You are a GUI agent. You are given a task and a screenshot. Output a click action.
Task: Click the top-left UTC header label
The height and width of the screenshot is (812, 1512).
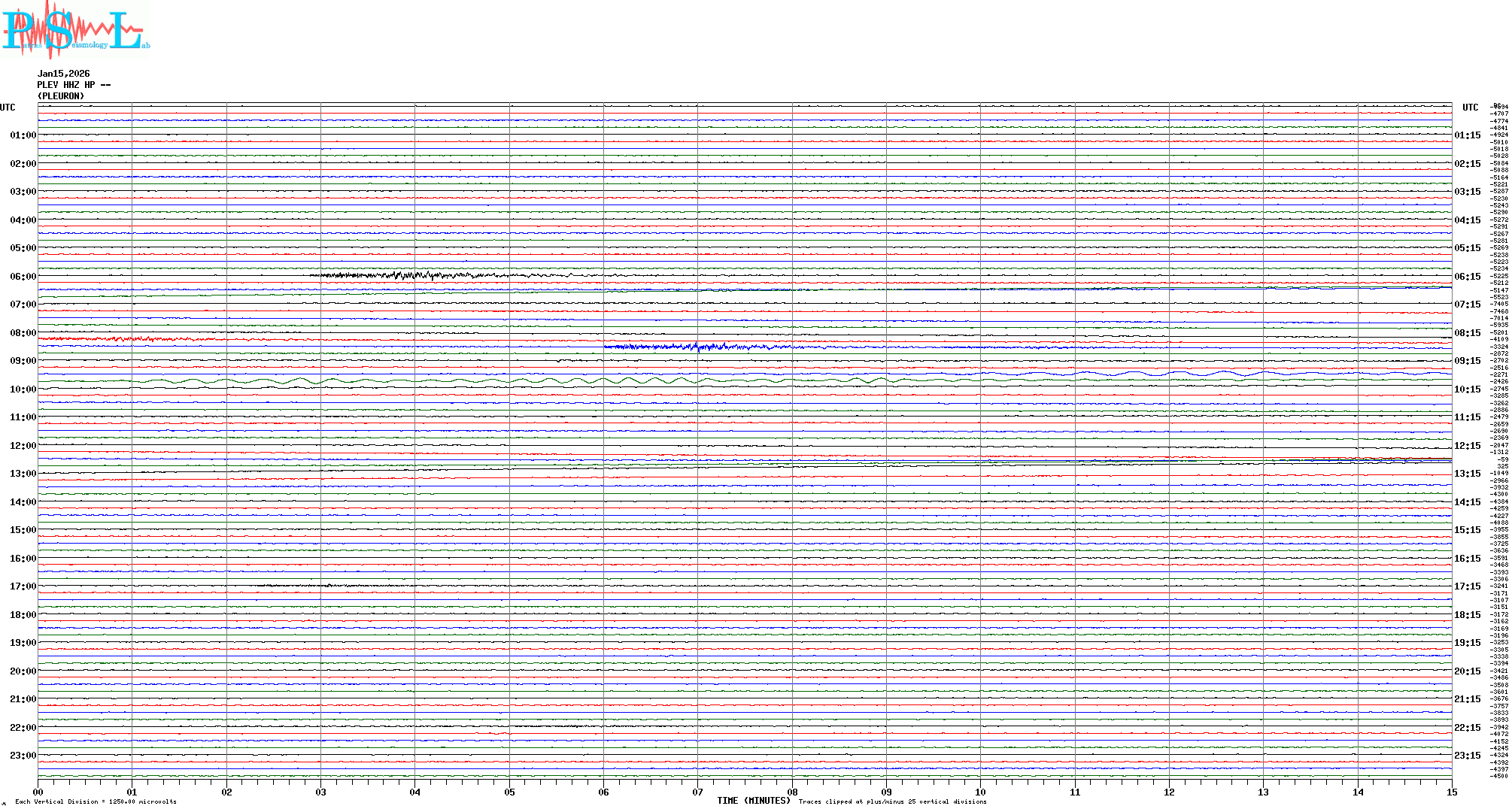[x=8, y=108]
